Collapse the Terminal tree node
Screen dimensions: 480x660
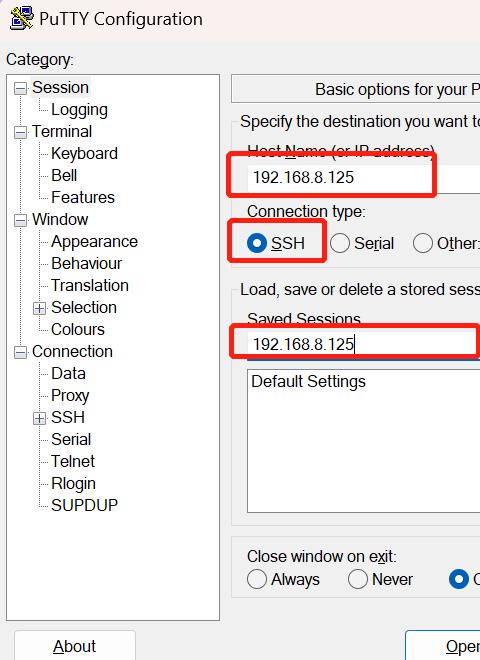click(20, 133)
